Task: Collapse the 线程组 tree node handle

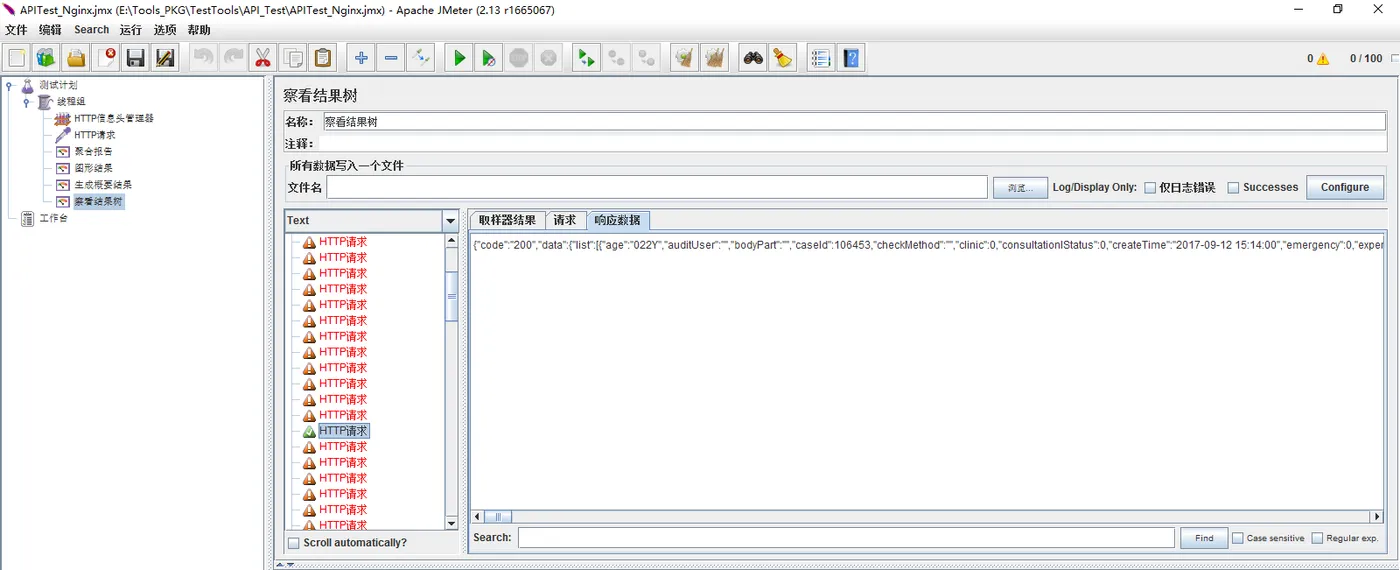Action: [26, 102]
